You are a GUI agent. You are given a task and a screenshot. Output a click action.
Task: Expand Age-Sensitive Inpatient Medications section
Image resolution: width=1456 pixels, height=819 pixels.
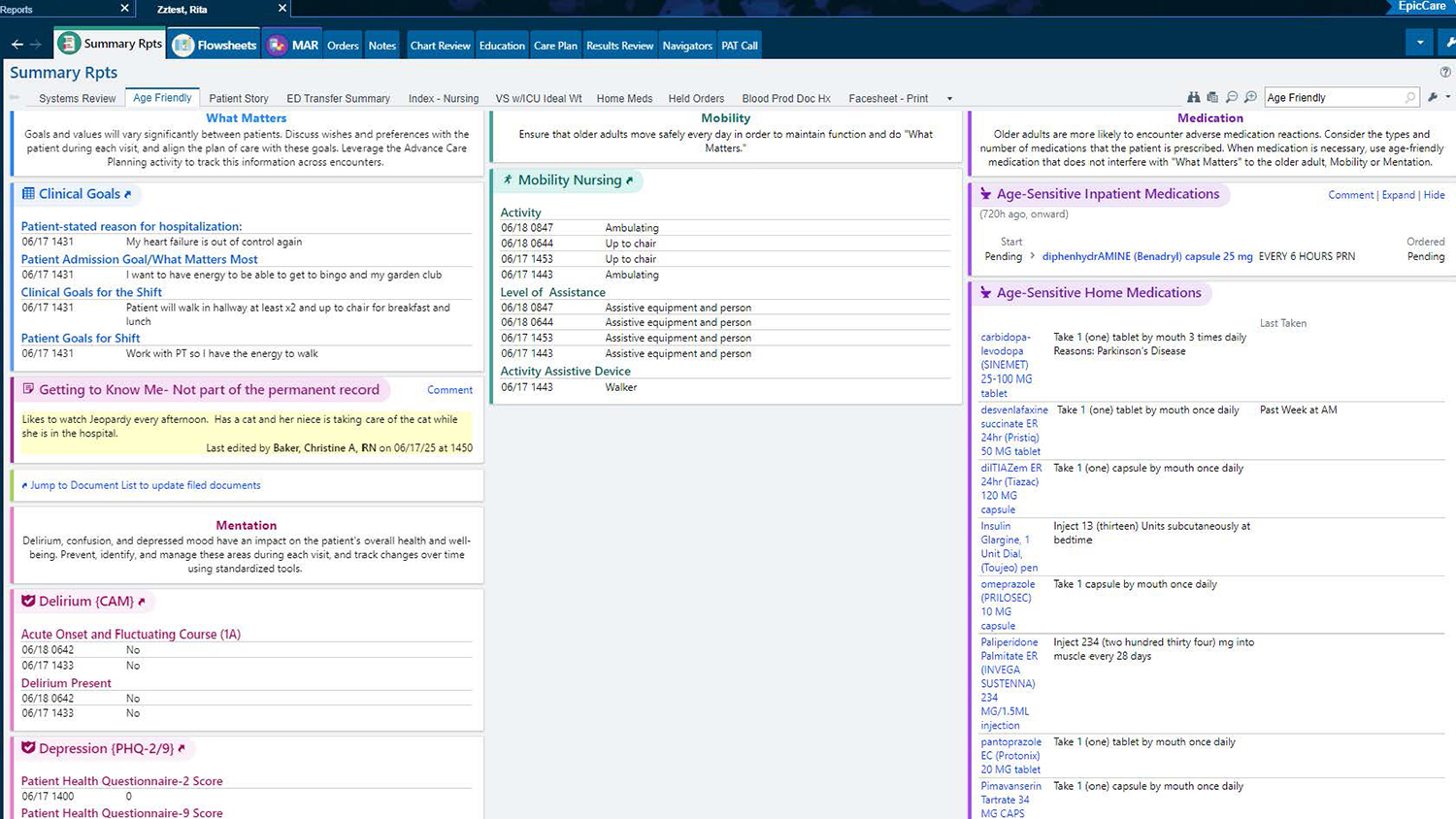coord(1398,195)
